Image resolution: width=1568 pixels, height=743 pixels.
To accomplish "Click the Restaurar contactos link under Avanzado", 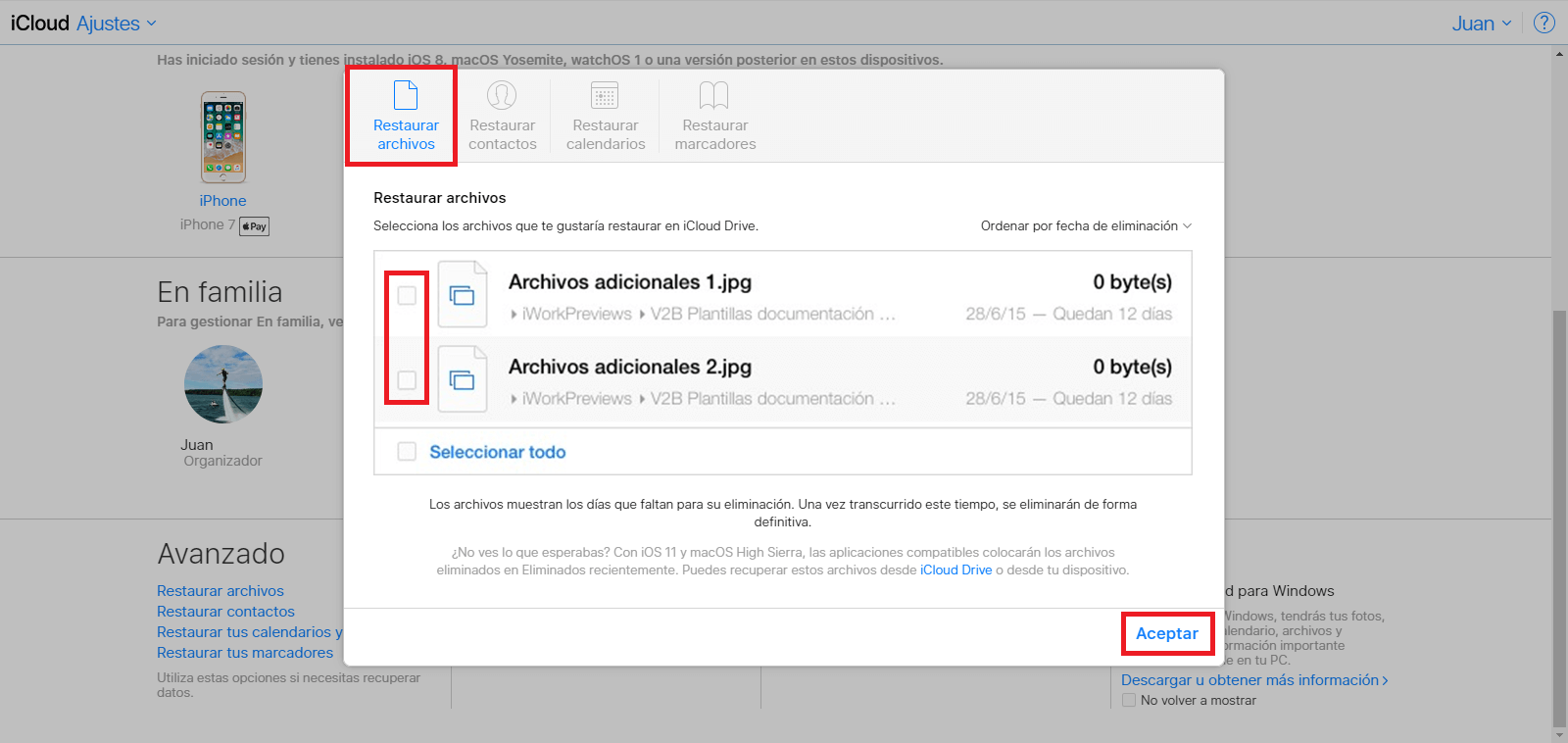I will click(x=225, y=612).
